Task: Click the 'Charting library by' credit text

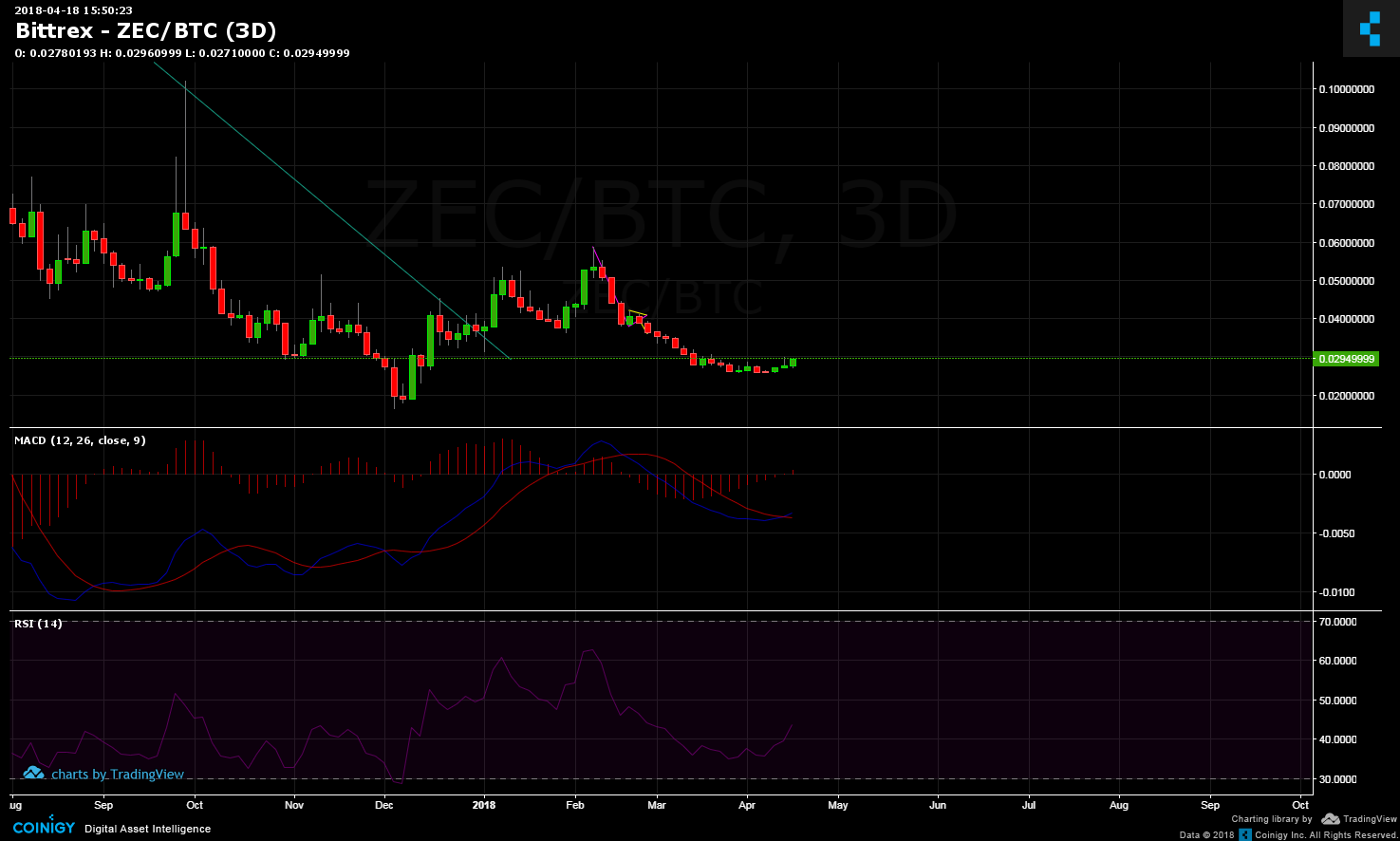Action: pos(1272,819)
